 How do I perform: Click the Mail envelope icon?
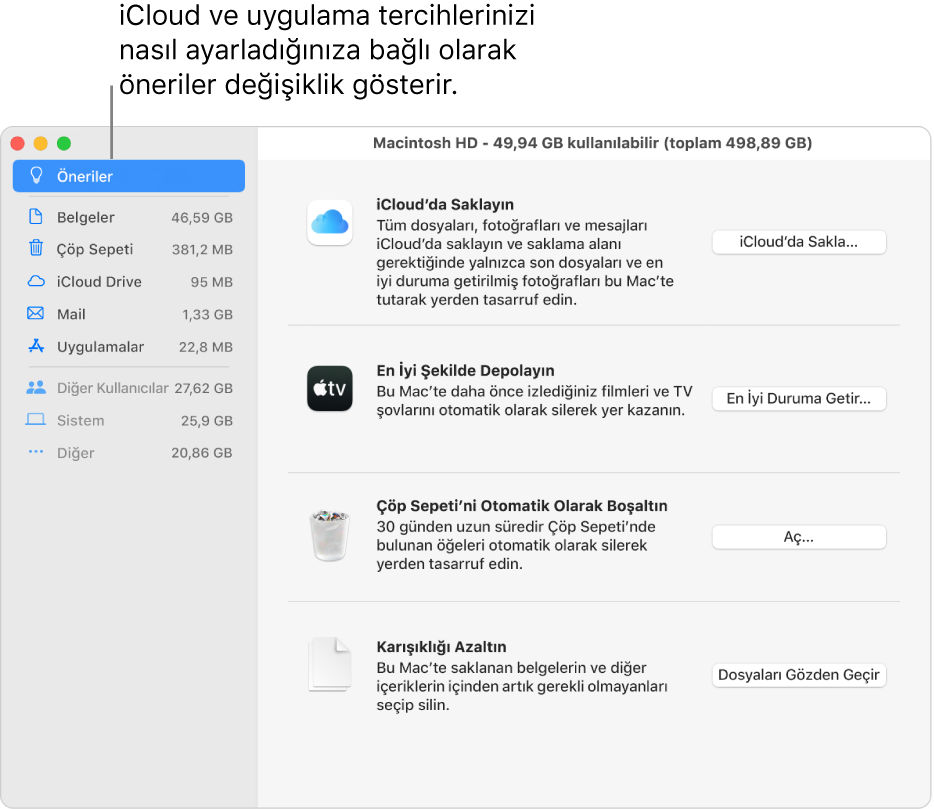[x=36, y=313]
